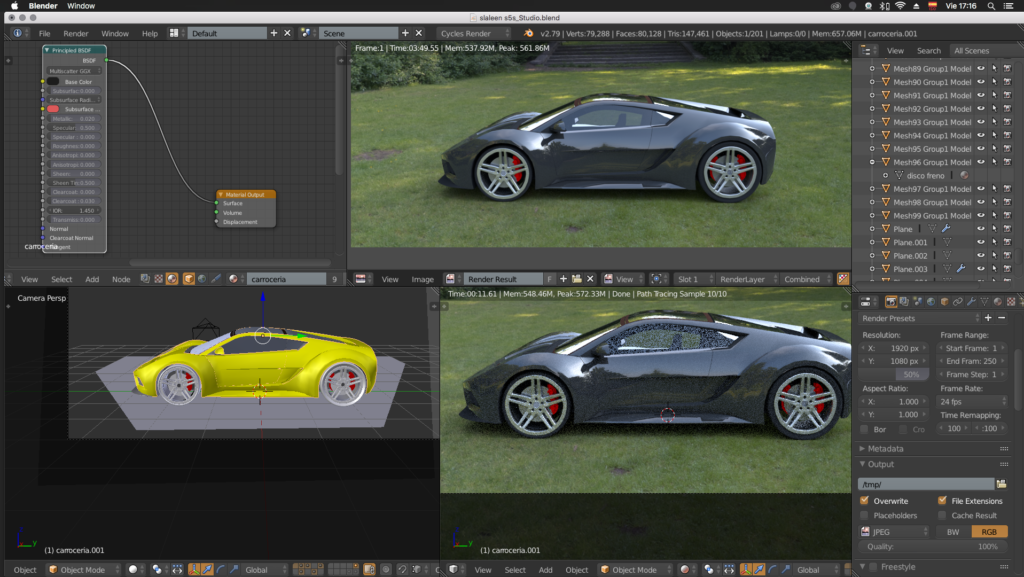
Task: Click the material icon next to disco freno
Action: click(x=965, y=175)
